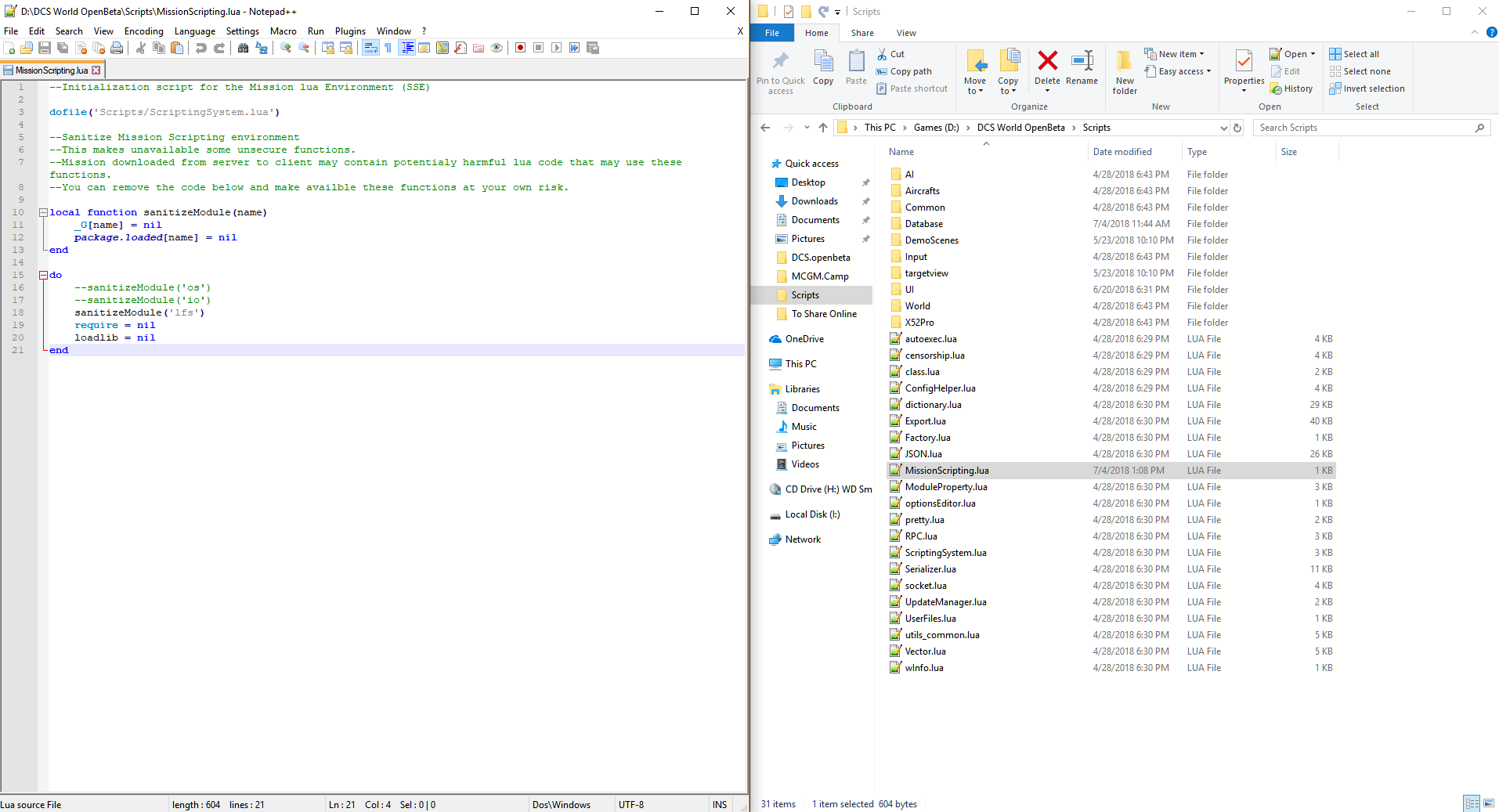Click Invert selection in Explorer ribbon
Screen dimensions: 1499x812
tap(1367, 88)
